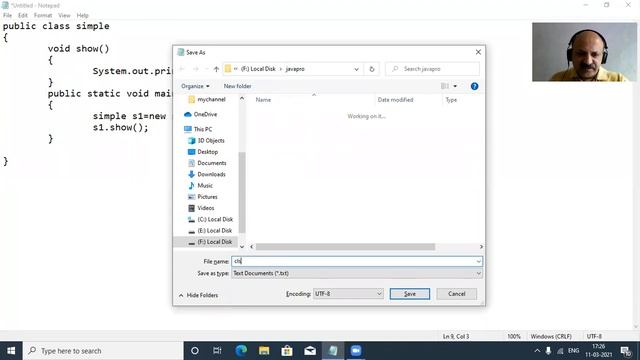The height and width of the screenshot is (360, 640).
Task: Open the Encoding UTF-8 dropdown
Action: pyautogui.click(x=348, y=293)
